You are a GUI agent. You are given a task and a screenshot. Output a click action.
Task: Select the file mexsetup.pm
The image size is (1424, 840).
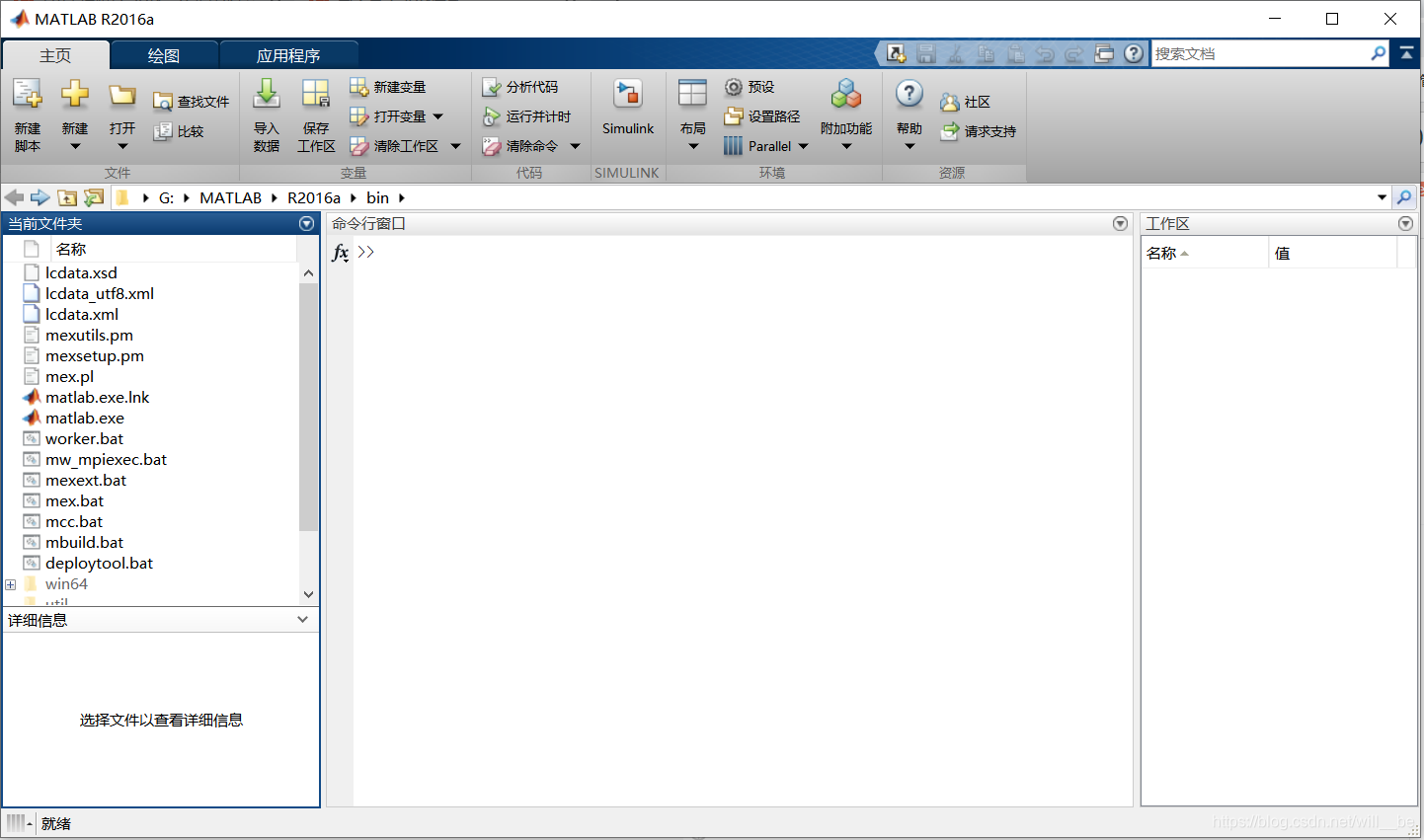point(95,356)
